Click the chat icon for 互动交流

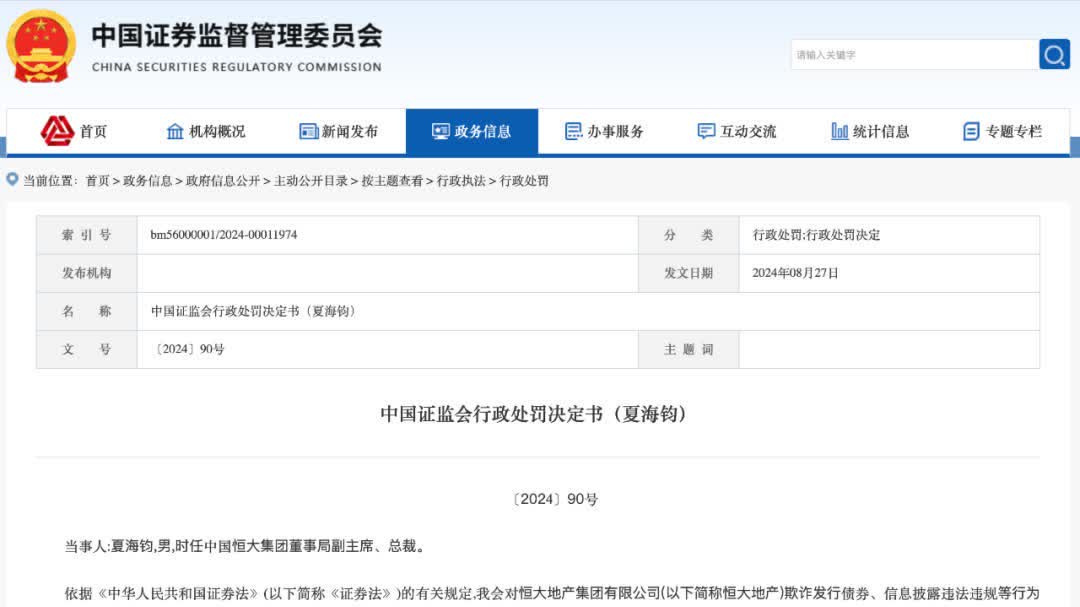point(706,132)
